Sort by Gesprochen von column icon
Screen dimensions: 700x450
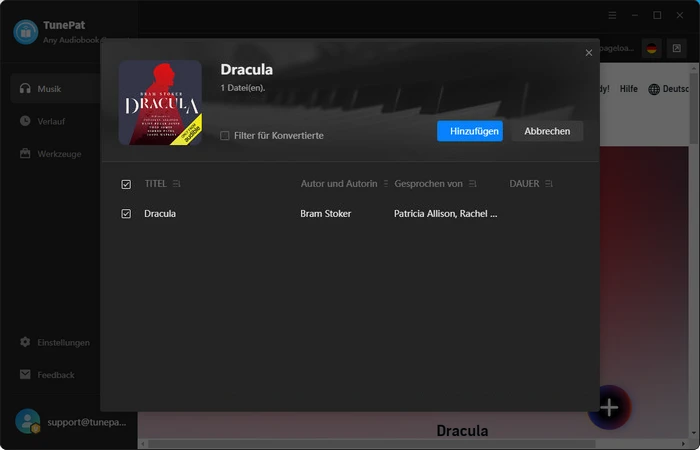click(473, 183)
